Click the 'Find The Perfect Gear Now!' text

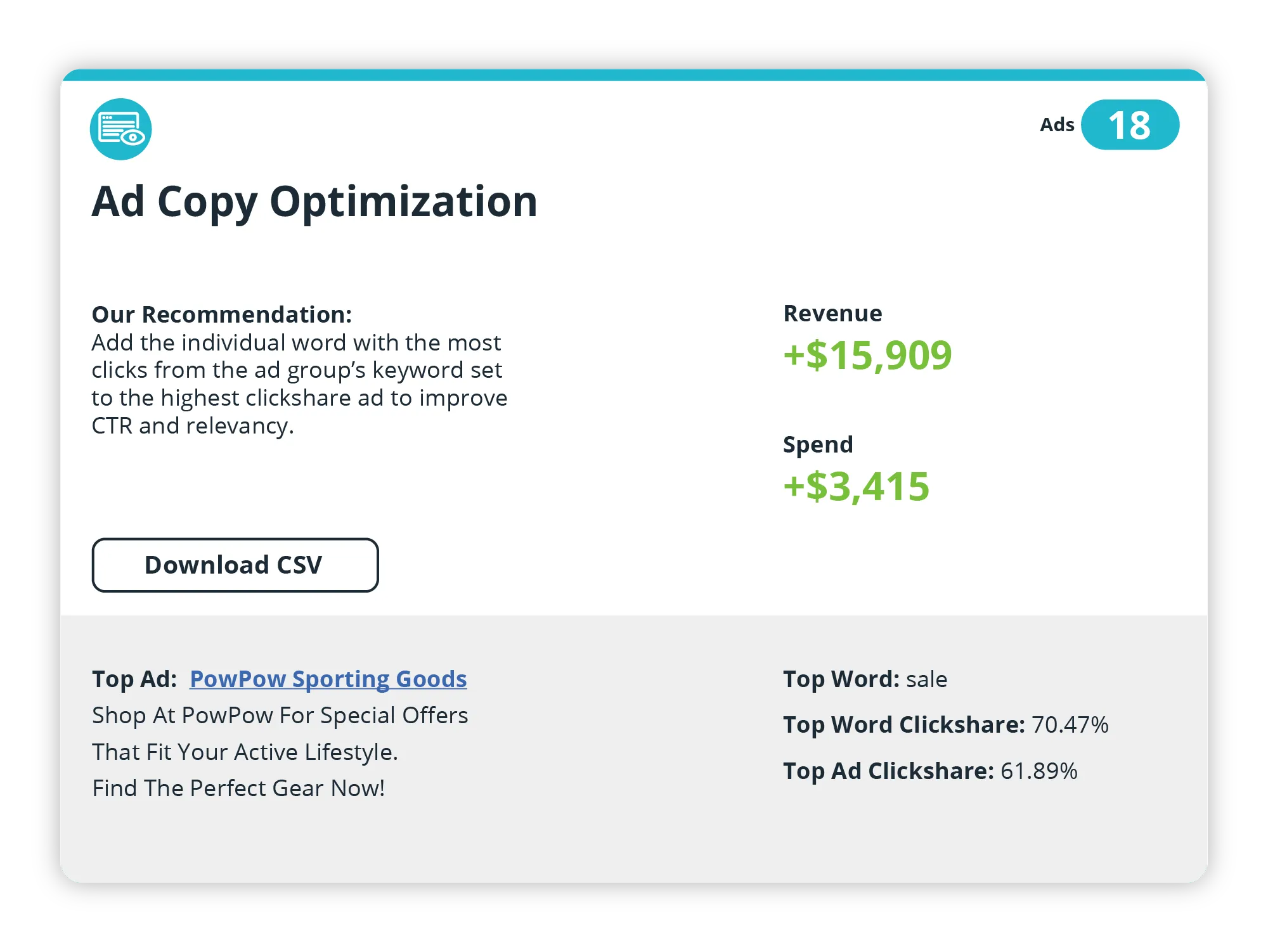[x=238, y=788]
